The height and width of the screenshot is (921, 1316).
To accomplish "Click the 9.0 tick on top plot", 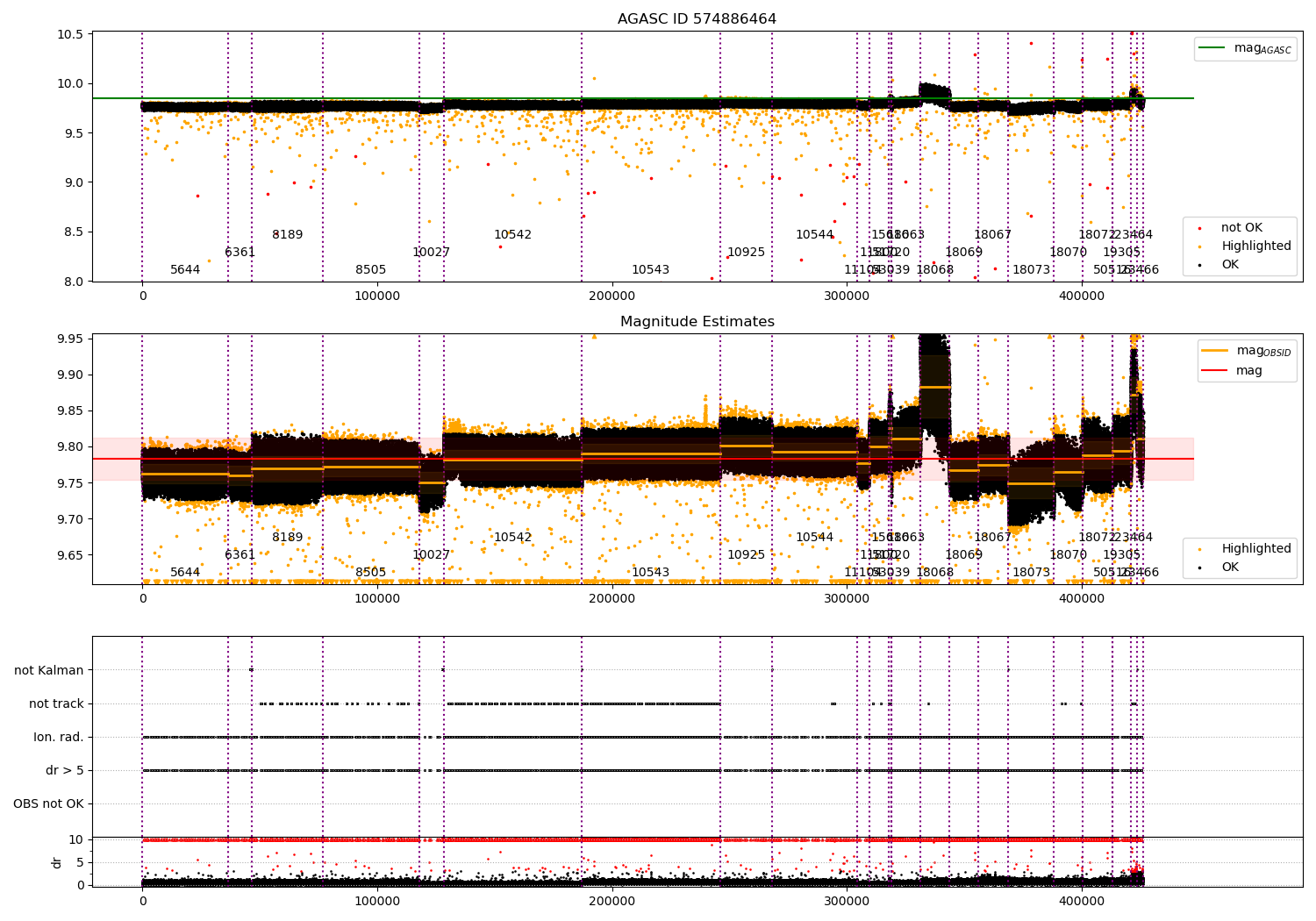I will click(x=75, y=182).
